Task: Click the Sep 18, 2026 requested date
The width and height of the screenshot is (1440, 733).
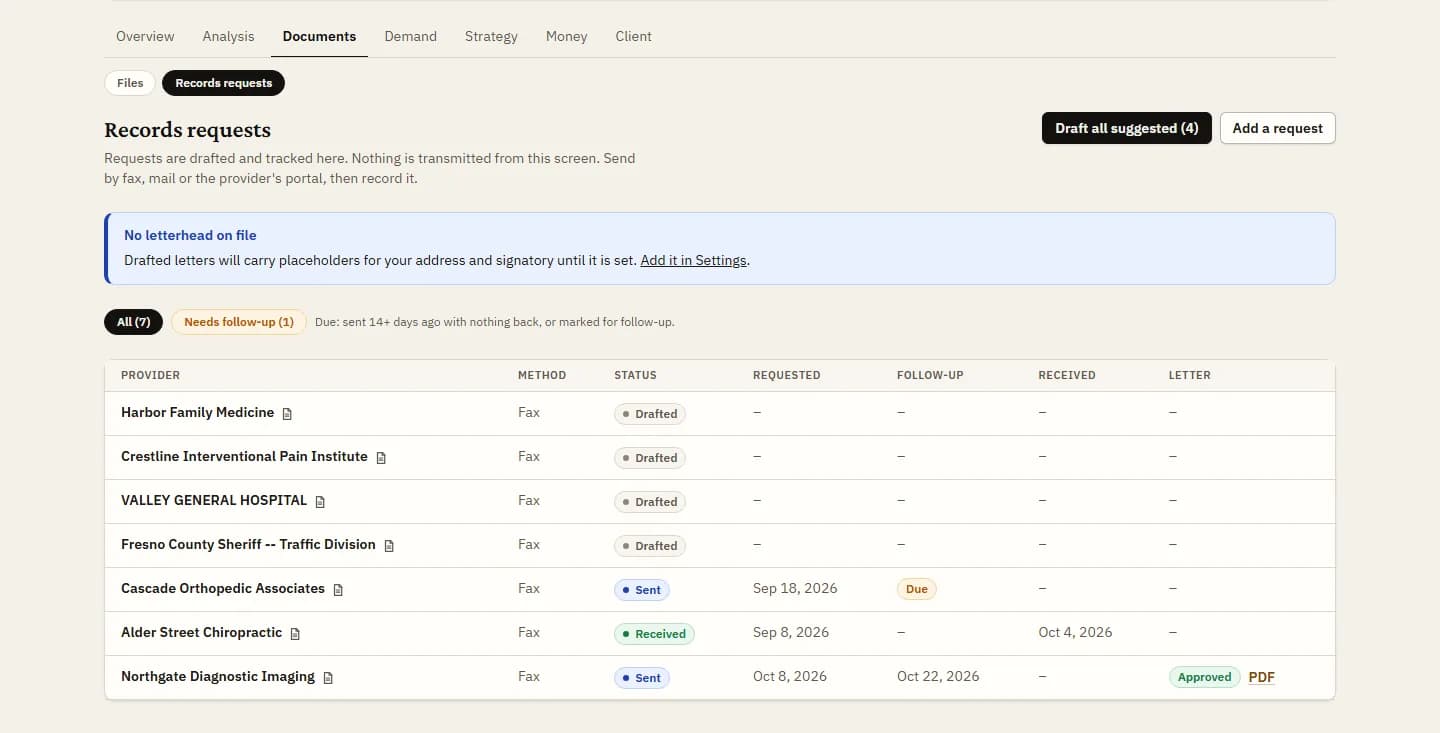Action: click(795, 588)
